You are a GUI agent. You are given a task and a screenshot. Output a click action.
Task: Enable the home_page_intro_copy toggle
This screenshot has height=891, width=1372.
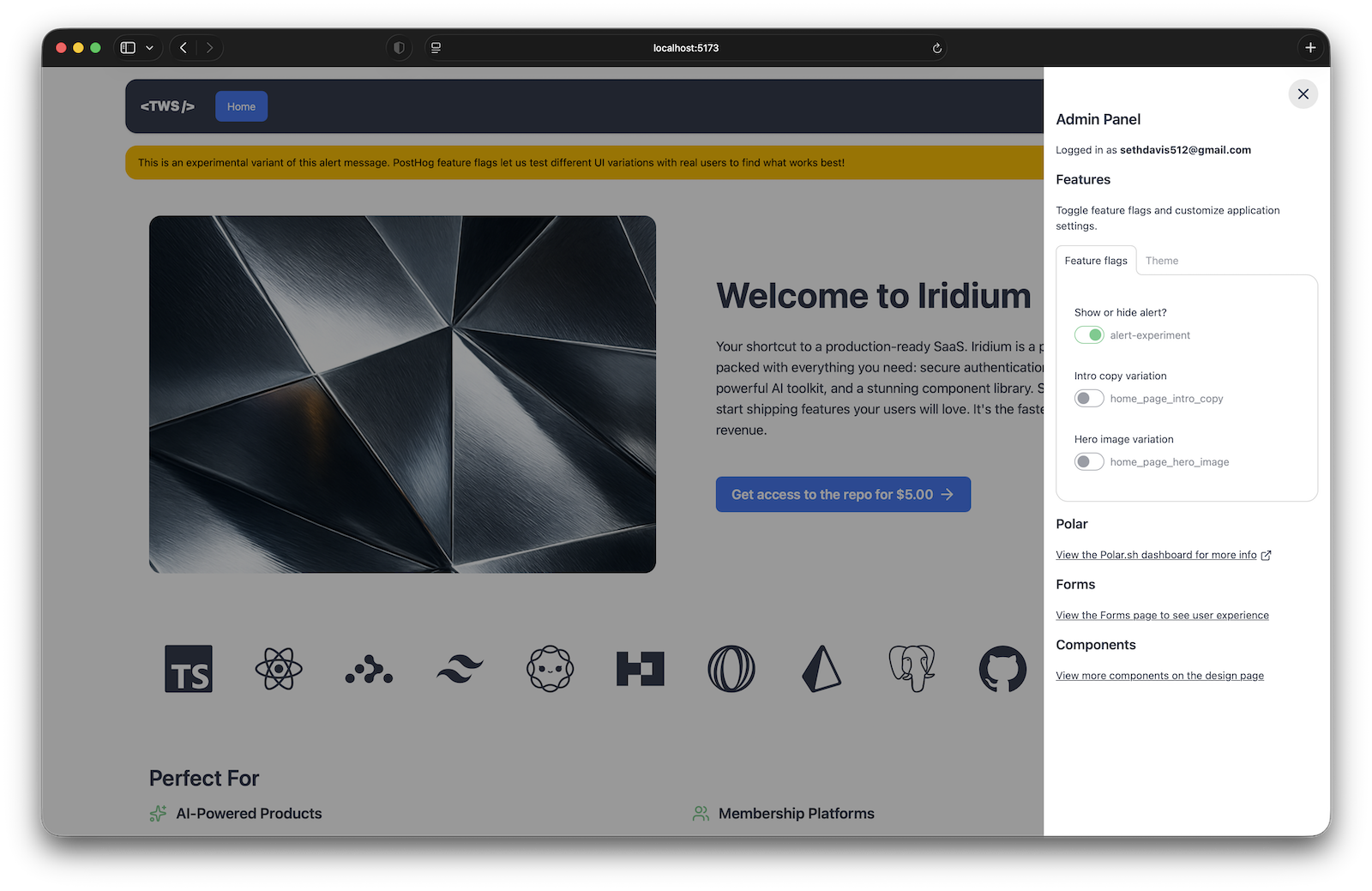[x=1089, y=398]
